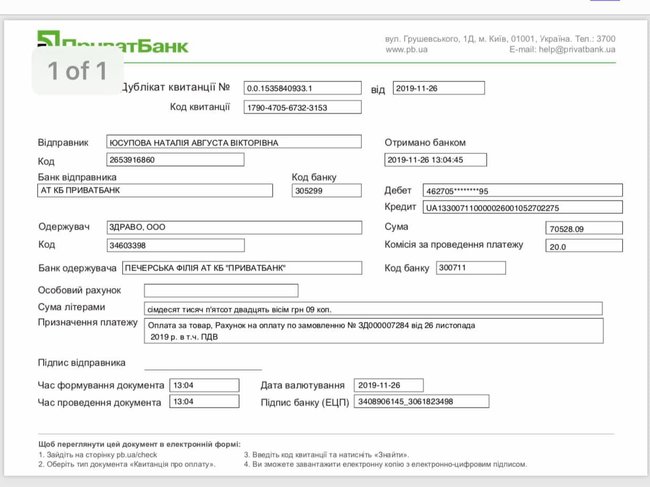Image resolution: width=650 pixels, height=487 pixels.
Task: Click bank signature field 3408906145_3061823498
Action: (x=422, y=401)
